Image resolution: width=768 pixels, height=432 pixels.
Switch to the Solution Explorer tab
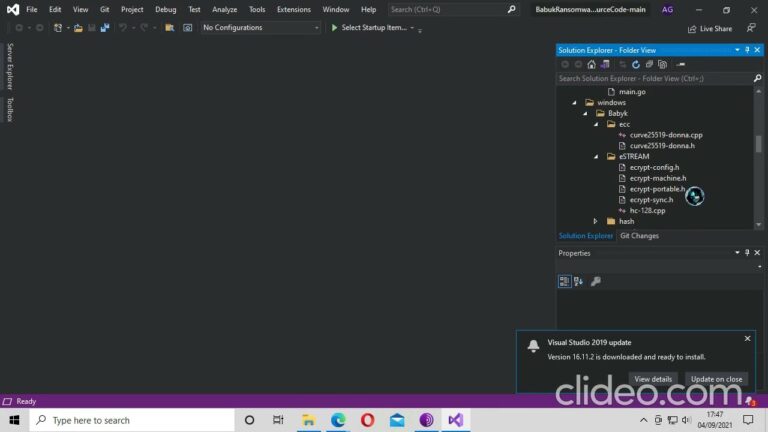[x=585, y=236]
